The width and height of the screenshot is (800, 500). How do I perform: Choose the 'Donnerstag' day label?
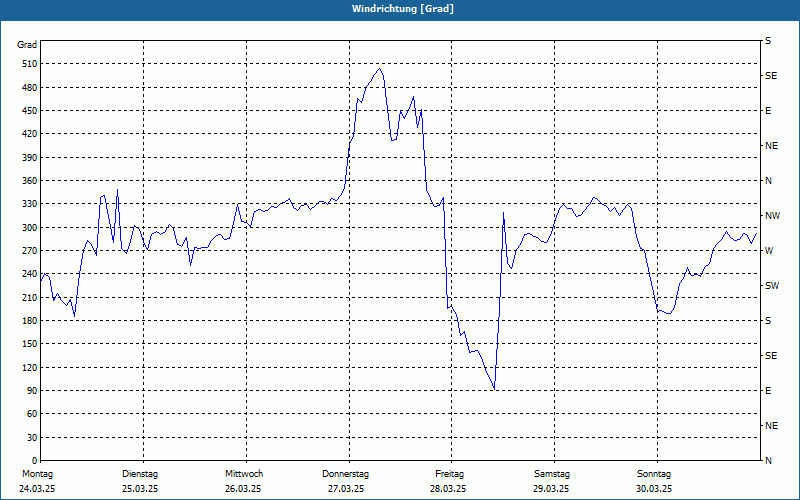(345, 474)
